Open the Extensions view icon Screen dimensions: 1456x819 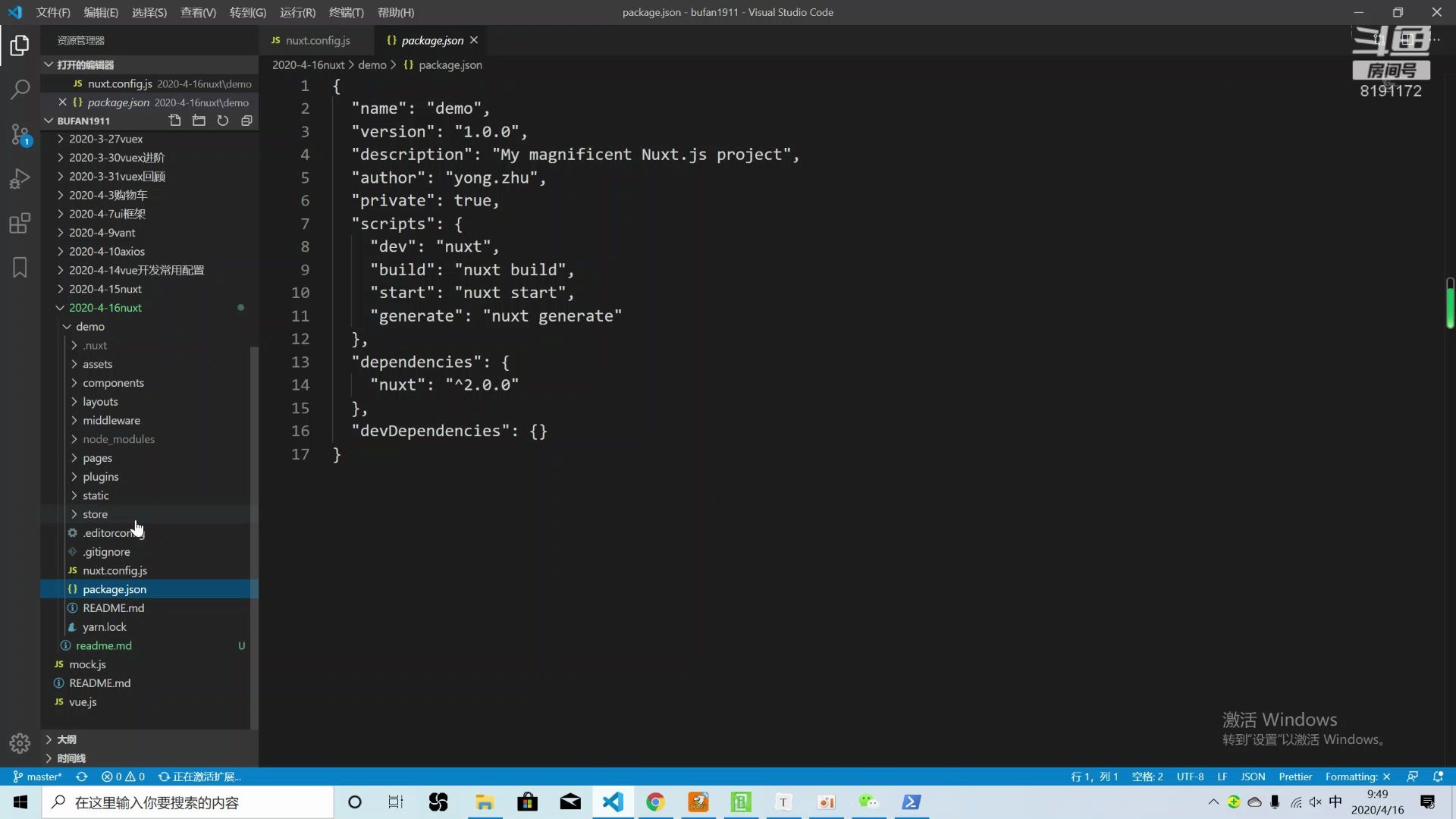[x=20, y=223]
